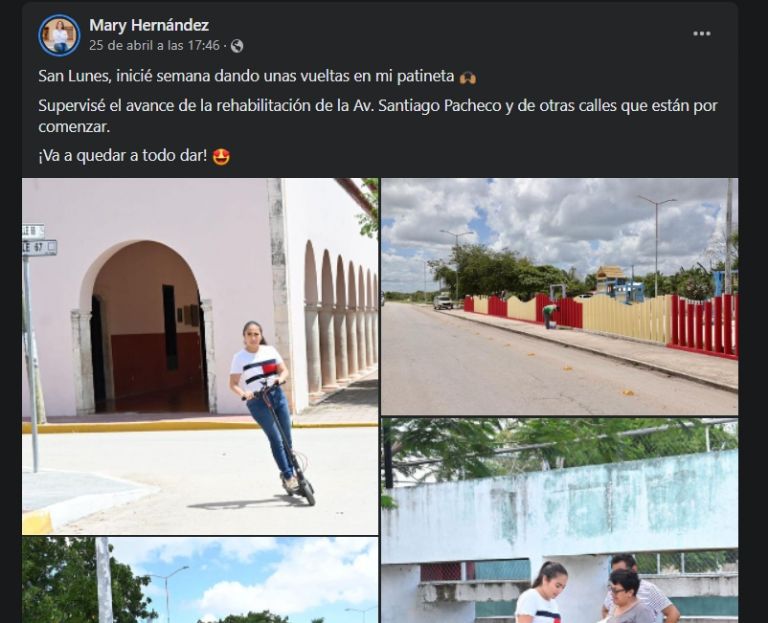Open the photo of woman riding scooter

(x=200, y=356)
